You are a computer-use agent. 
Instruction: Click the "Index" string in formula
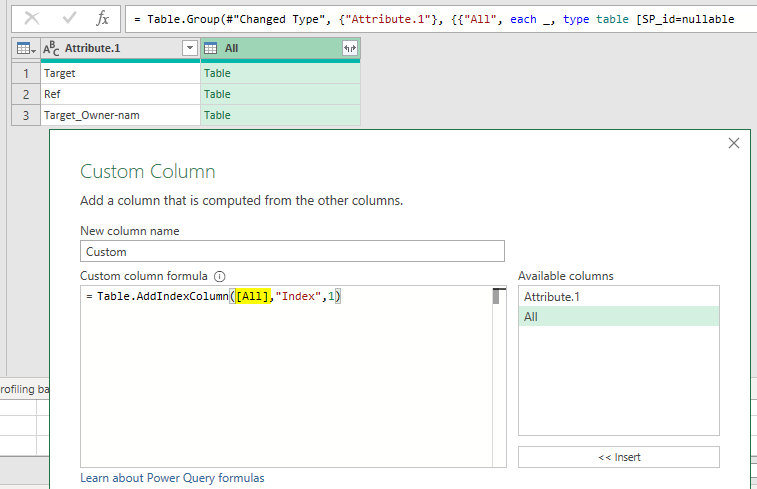pos(298,296)
